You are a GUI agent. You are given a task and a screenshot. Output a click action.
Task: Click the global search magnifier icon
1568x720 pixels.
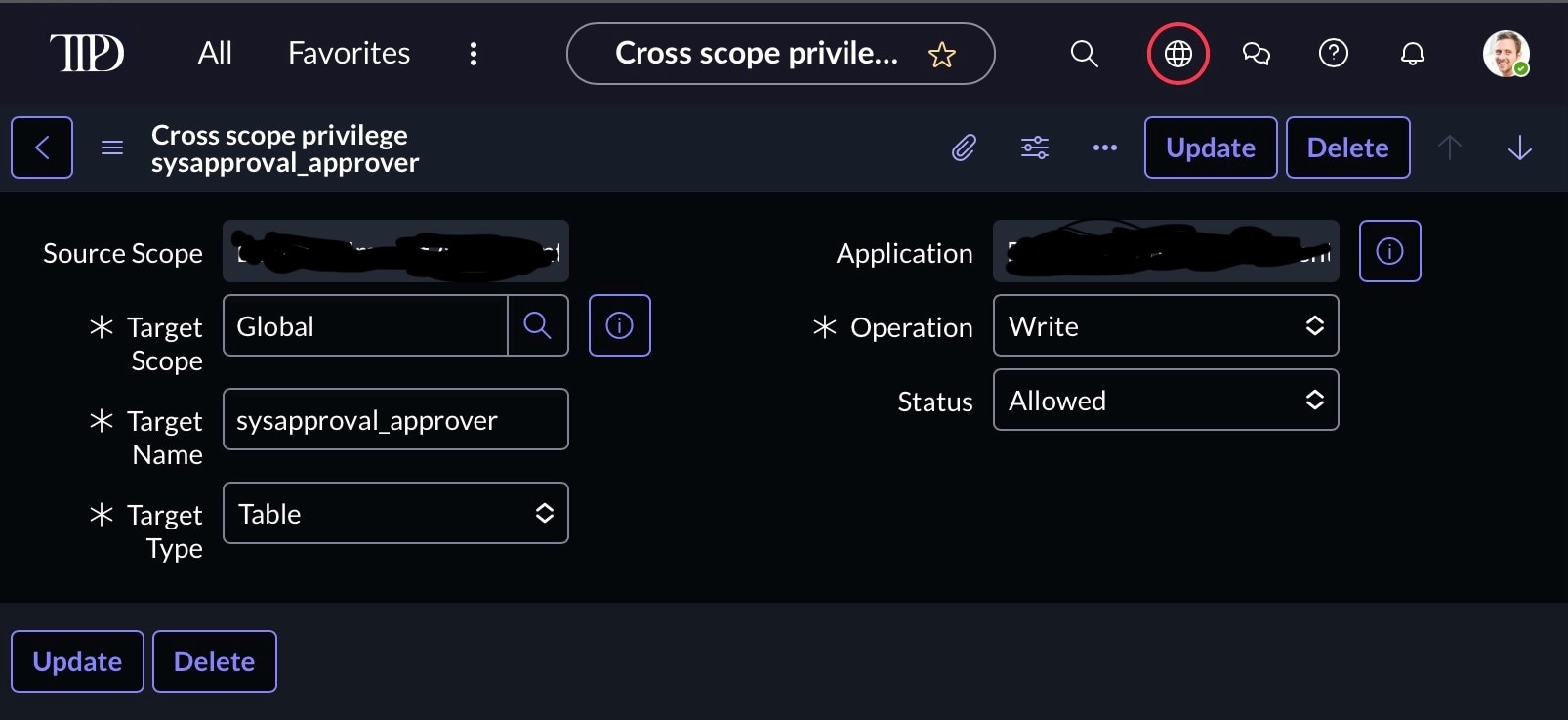pos(1084,54)
